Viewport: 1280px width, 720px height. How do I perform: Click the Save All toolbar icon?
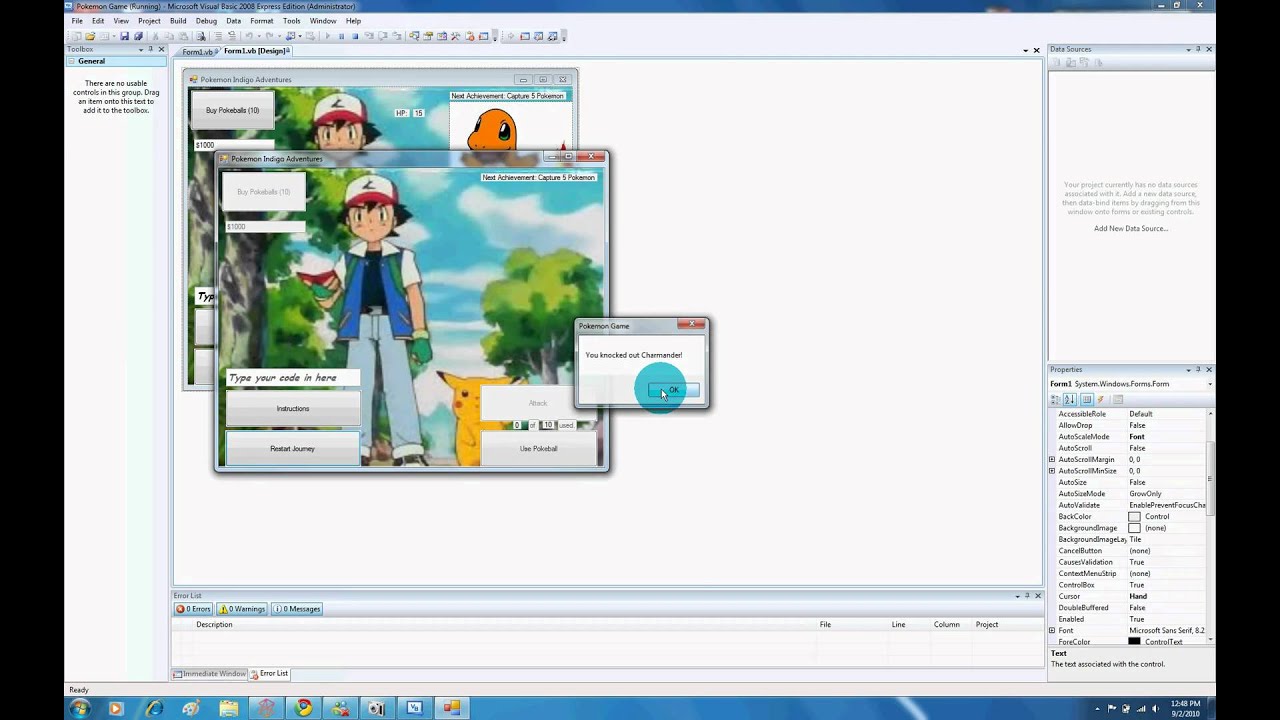coord(139,36)
